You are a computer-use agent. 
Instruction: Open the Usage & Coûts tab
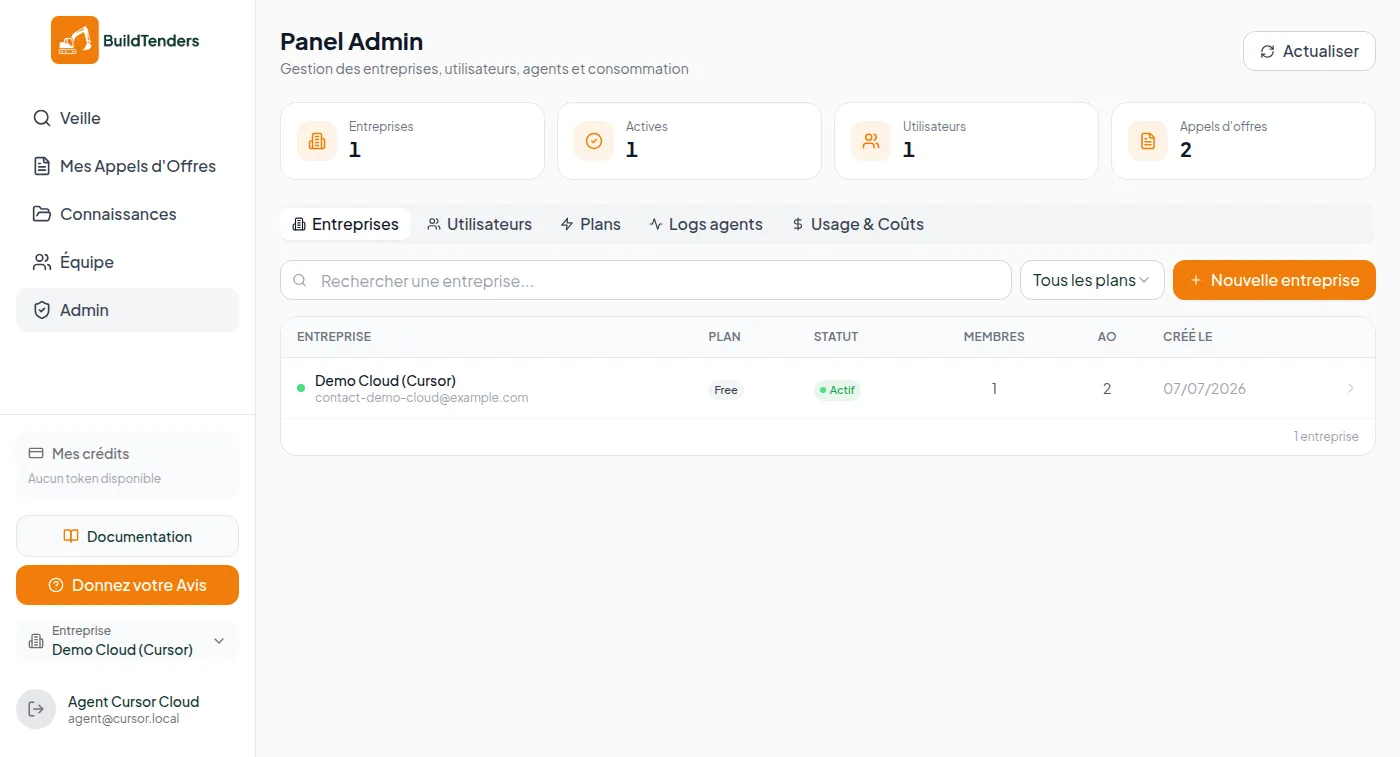click(858, 224)
